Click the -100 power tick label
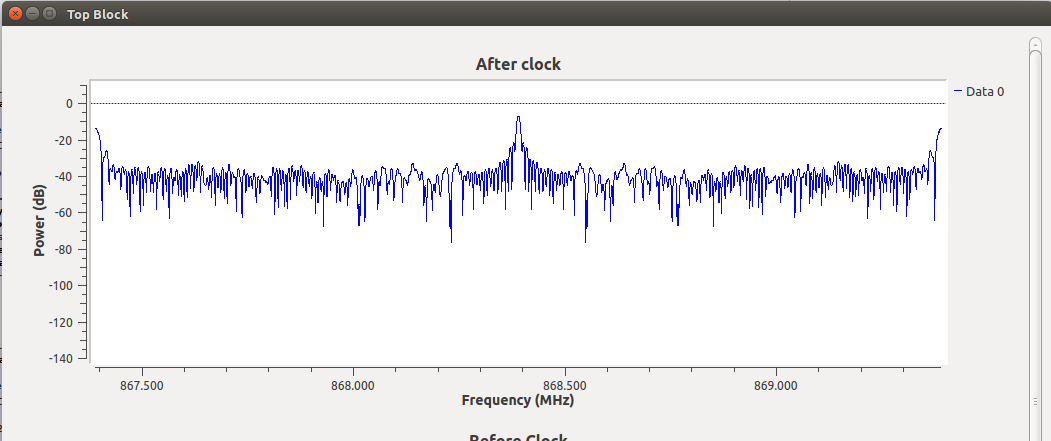This screenshot has height=441, width=1051. 60,286
